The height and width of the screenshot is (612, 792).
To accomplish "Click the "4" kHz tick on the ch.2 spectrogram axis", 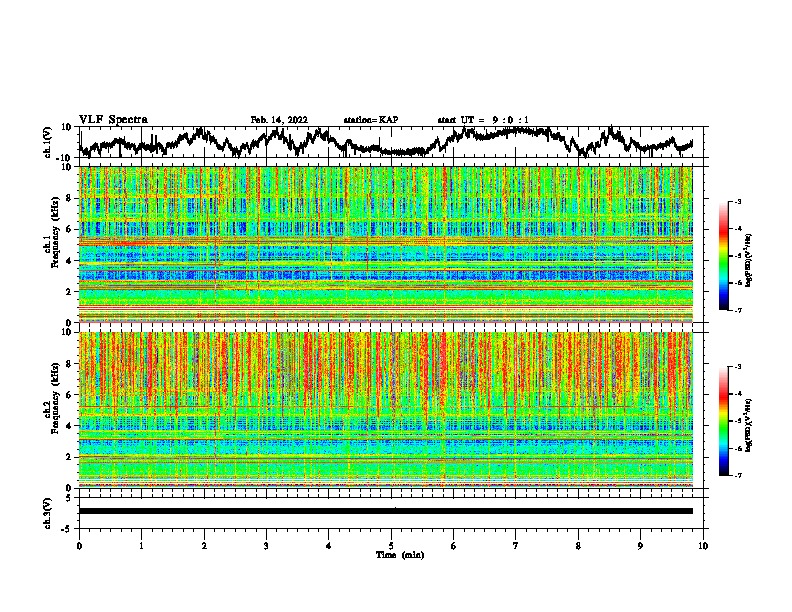I will (x=70, y=426).
